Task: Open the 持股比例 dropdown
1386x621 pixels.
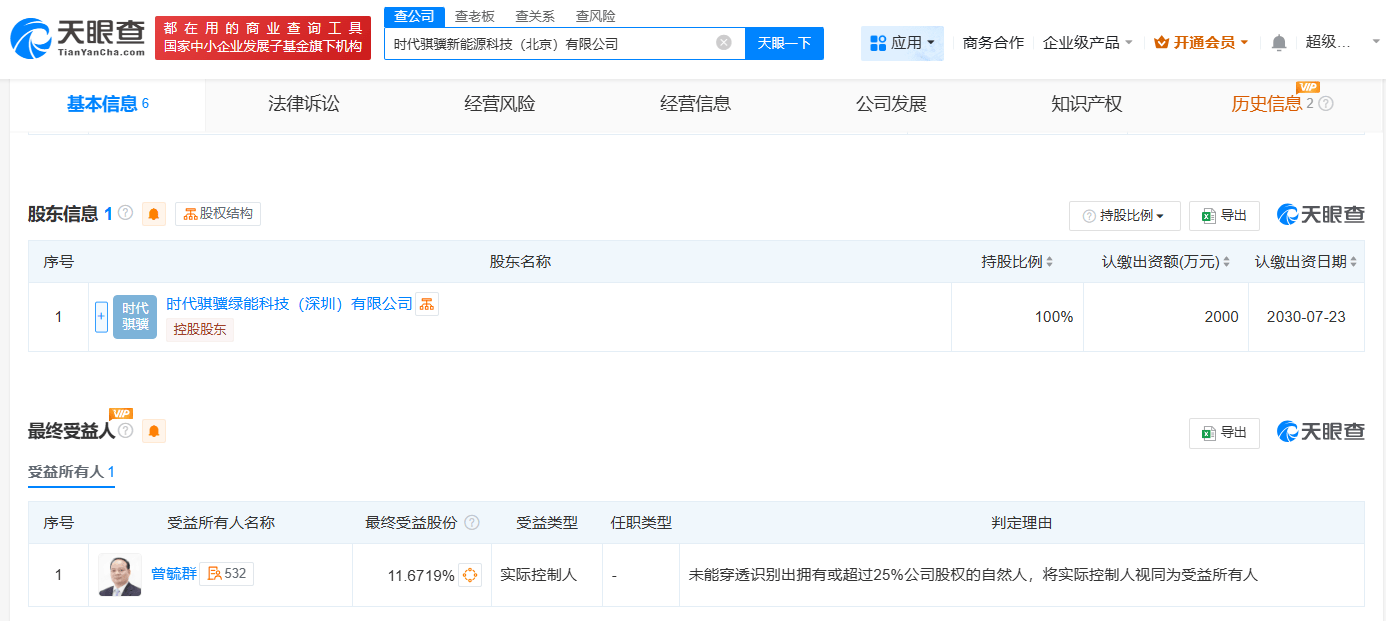Action: [x=1128, y=215]
